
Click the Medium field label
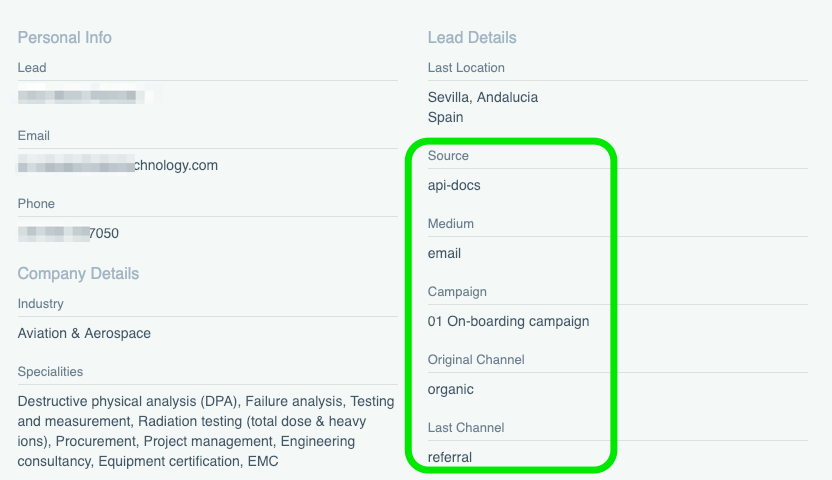[x=451, y=224]
